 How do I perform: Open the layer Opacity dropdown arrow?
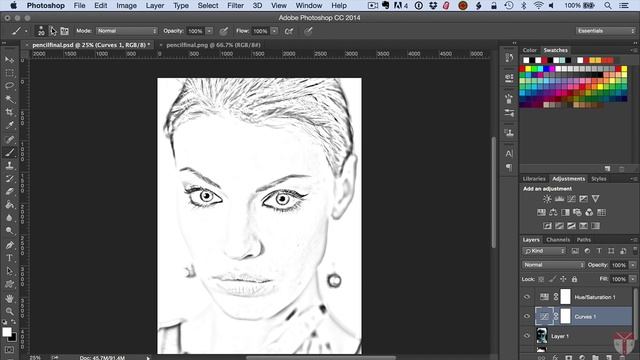[633, 265]
